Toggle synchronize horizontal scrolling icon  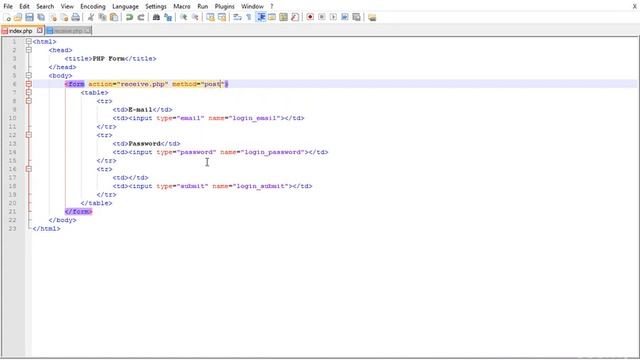point(222,17)
